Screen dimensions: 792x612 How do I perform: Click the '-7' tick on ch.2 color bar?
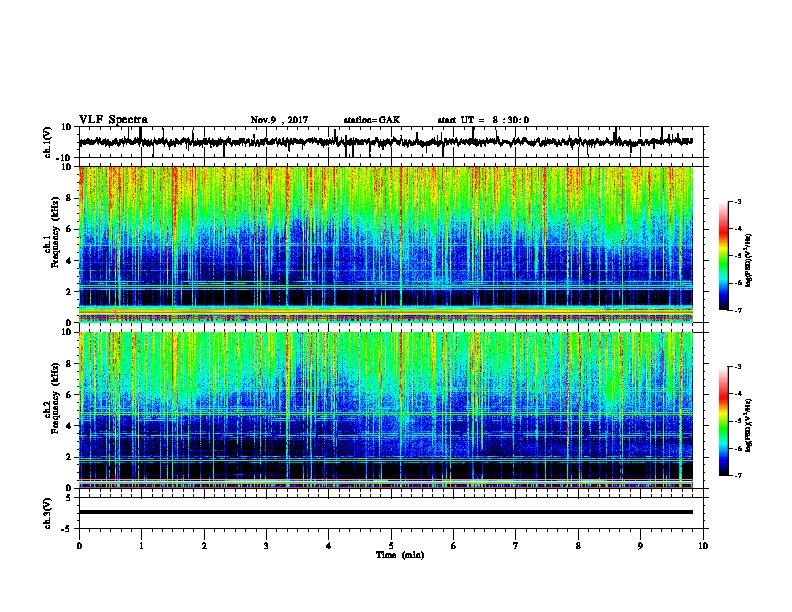click(737, 475)
